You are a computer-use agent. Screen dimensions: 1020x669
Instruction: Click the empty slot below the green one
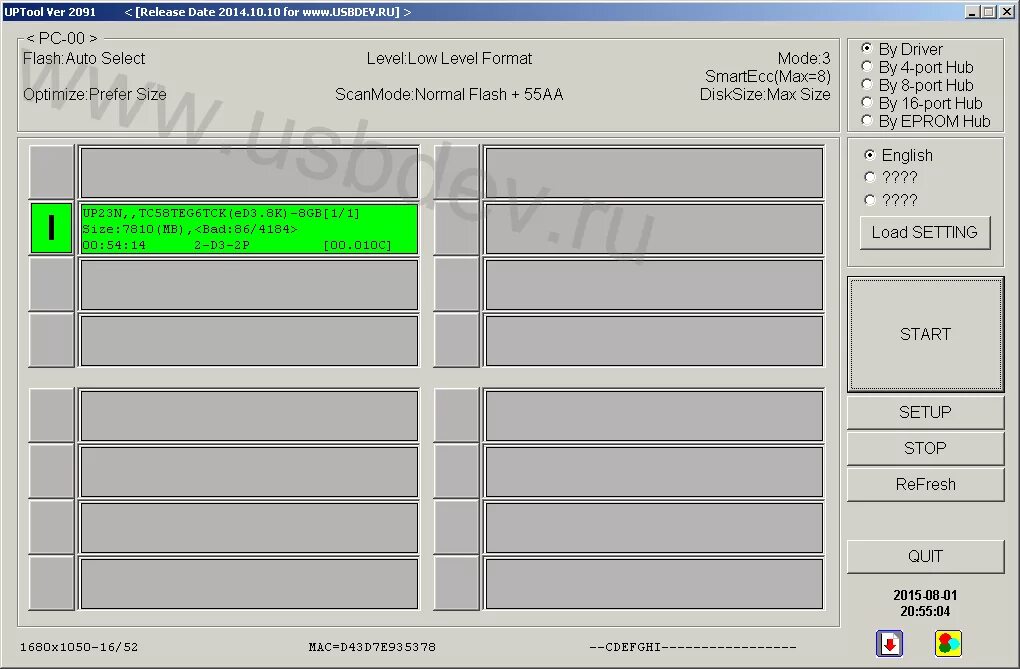[248, 284]
